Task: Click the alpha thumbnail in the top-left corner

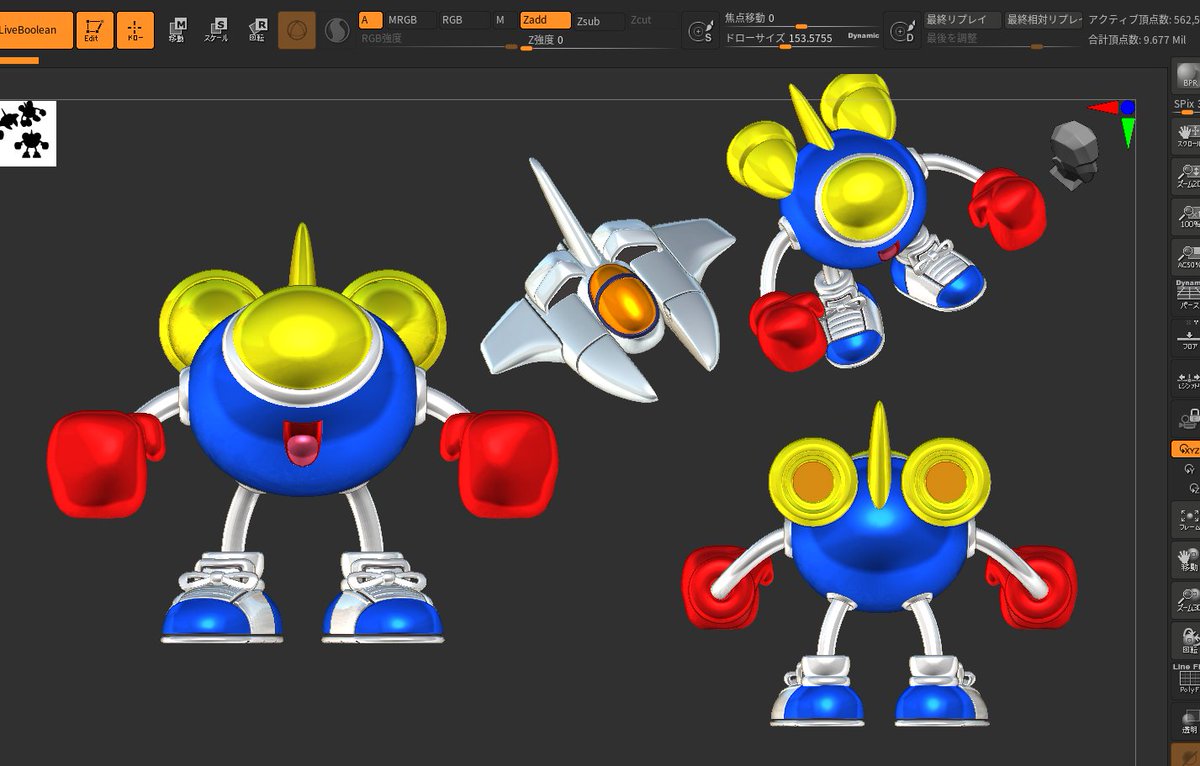Action: tap(27, 131)
